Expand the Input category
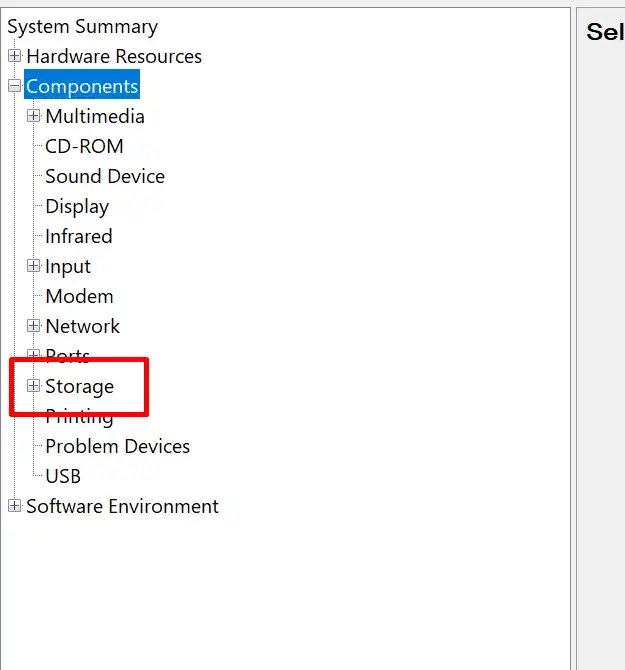The width and height of the screenshot is (625, 670). [33, 266]
